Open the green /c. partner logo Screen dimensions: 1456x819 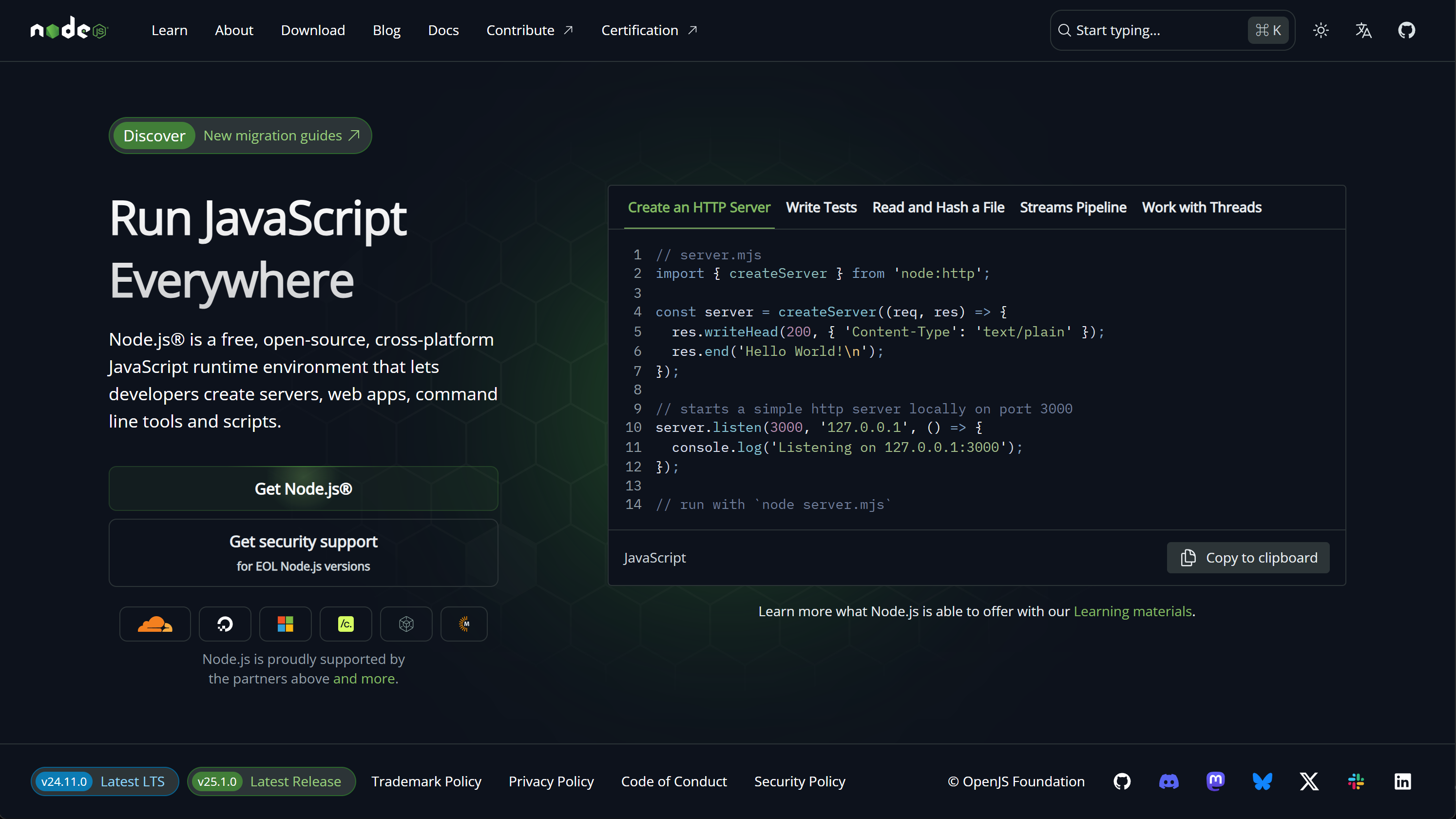click(x=346, y=624)
